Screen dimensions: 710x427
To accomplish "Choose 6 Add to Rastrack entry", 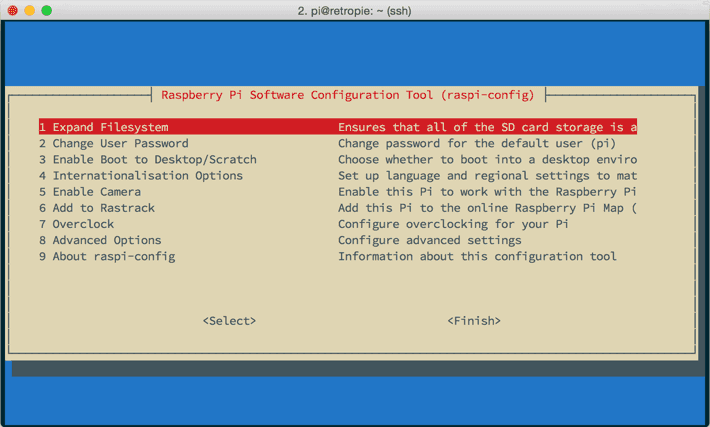I will pyautogui.click(x=97, y=208).
